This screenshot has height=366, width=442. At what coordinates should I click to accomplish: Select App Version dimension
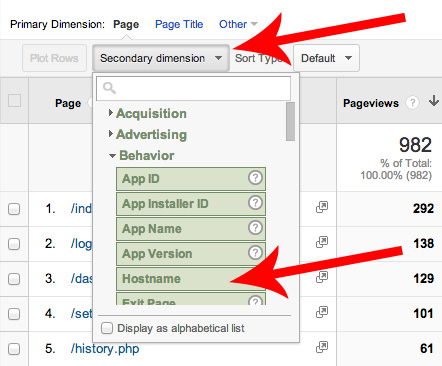point(191,254)
